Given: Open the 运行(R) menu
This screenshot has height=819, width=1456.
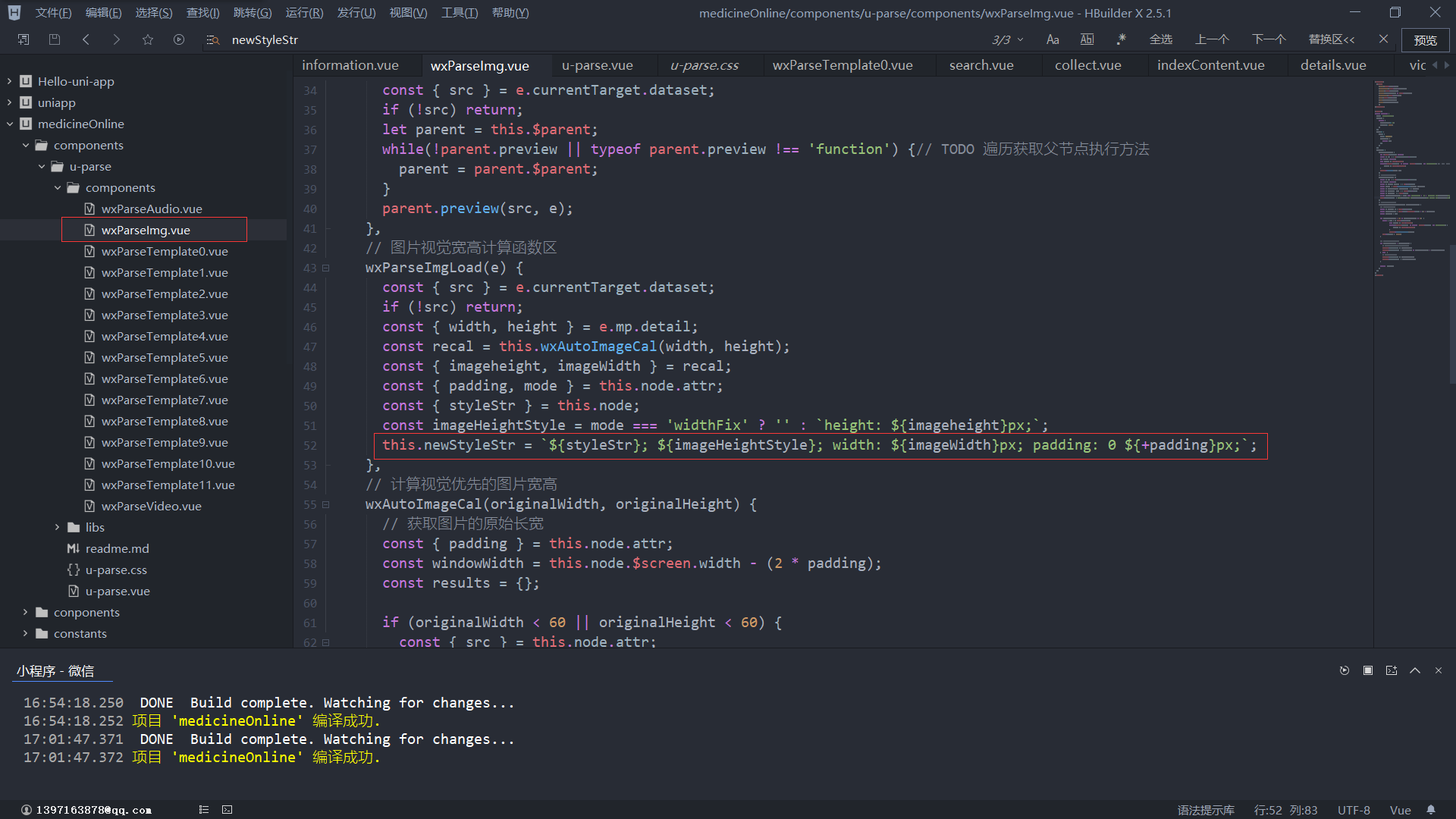Looking at the screenshot, I should pos(304,13).
